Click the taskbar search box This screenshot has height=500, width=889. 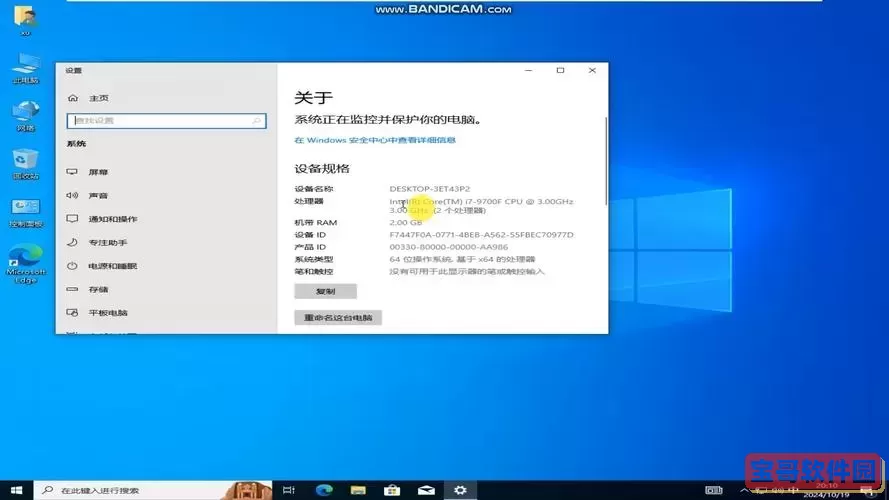tap(153, 490)
